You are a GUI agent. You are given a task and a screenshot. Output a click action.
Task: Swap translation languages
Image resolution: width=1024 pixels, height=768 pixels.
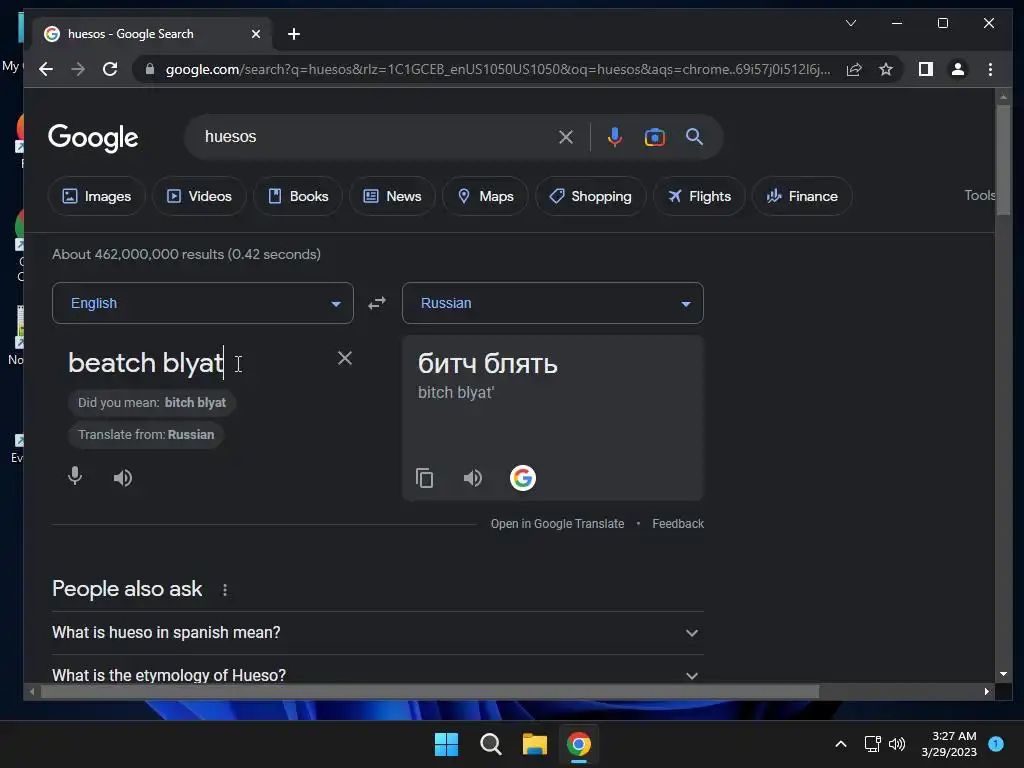[377, 303]
